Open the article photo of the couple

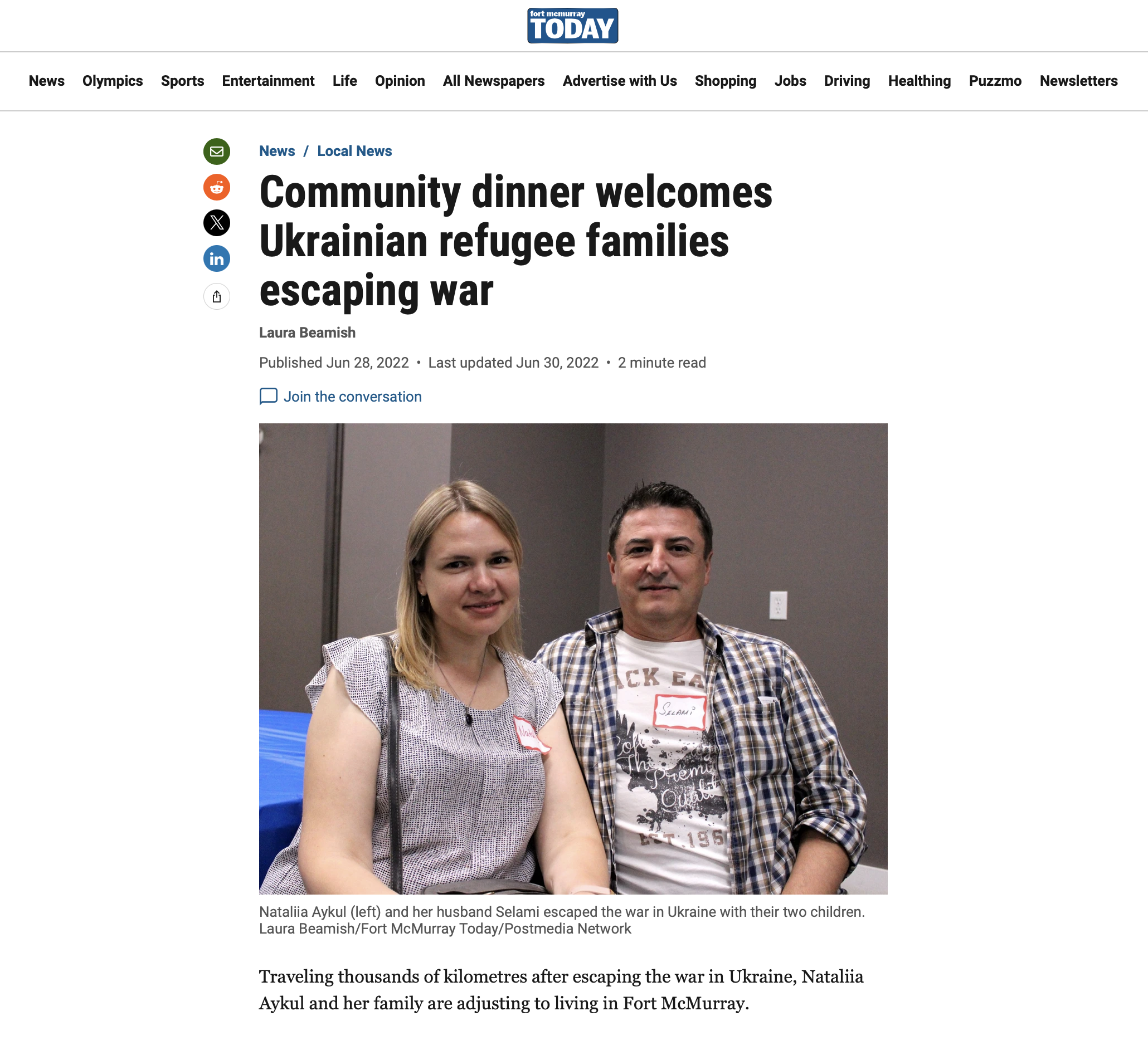pos(573,658)
